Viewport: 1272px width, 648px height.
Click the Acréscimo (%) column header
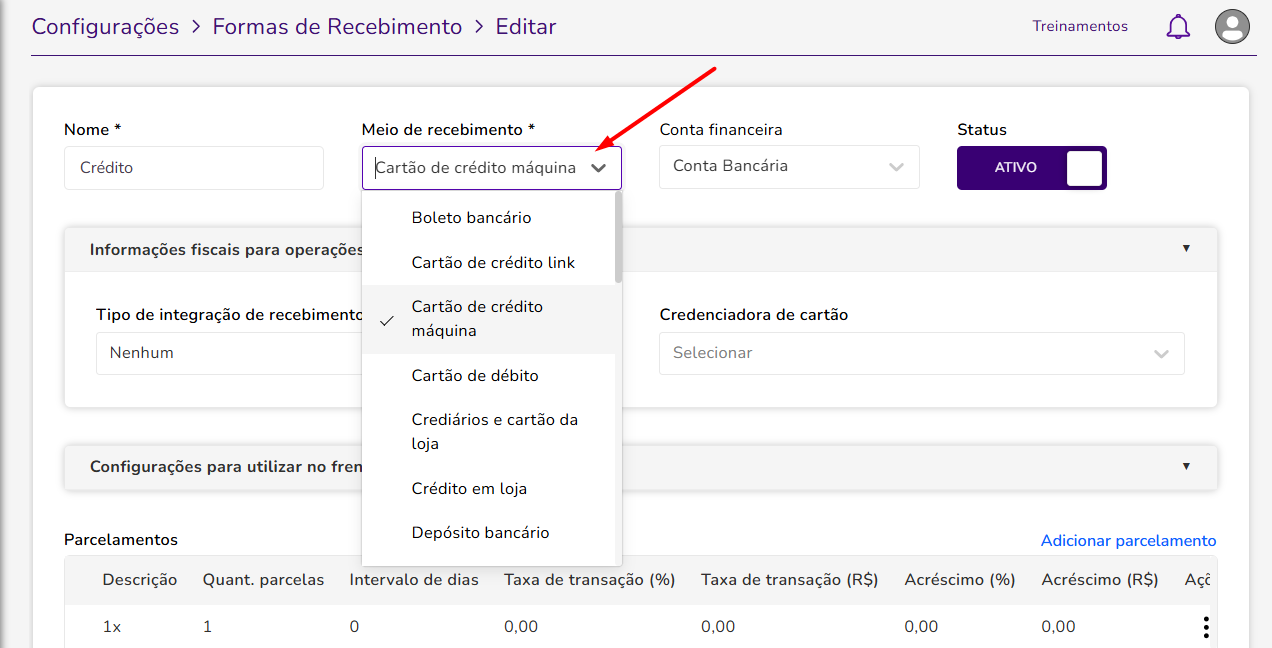click(960, 580)
